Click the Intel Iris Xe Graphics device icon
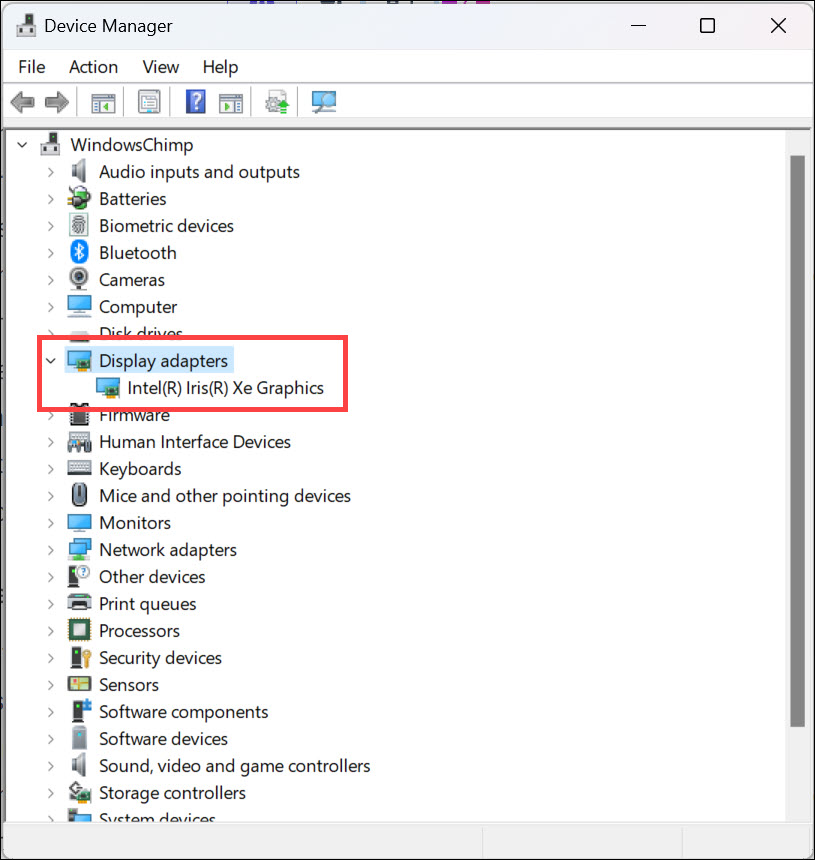 pos(108,387)
